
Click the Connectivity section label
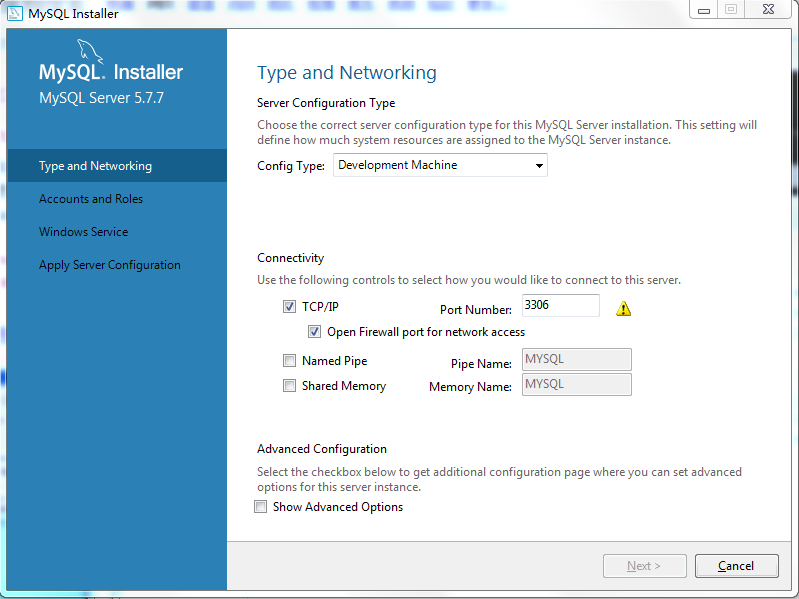click(x=290, y=258)
